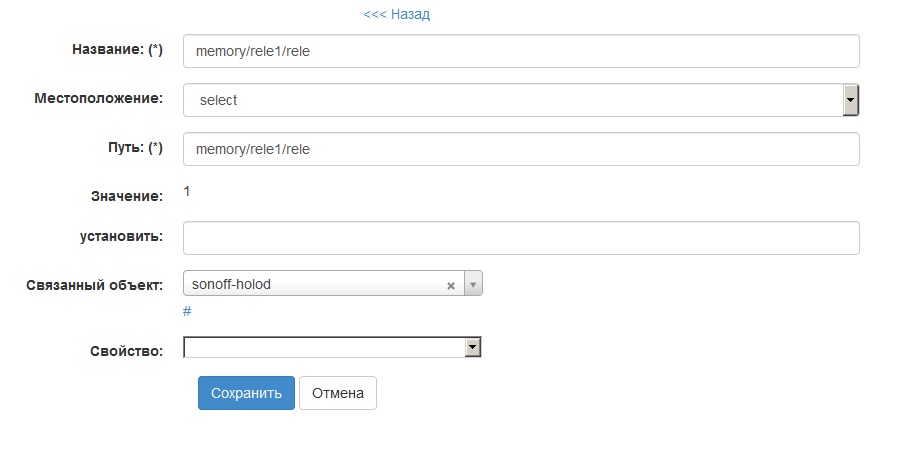
Task: Follow the # link under linked object
Action: [x=187, y=311]
